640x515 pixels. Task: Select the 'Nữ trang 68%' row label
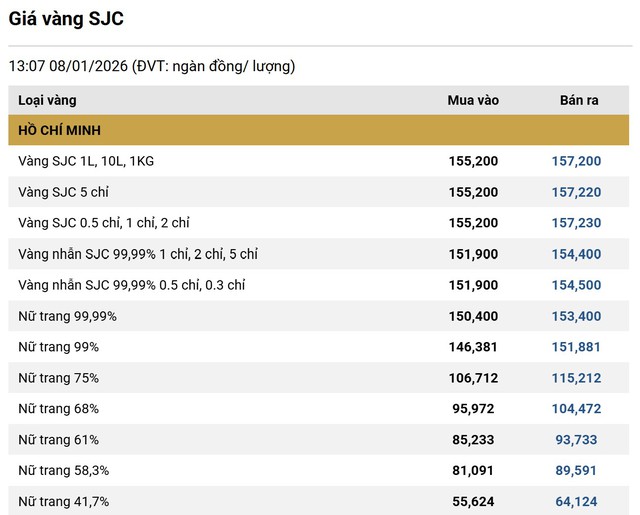point(58,409)
